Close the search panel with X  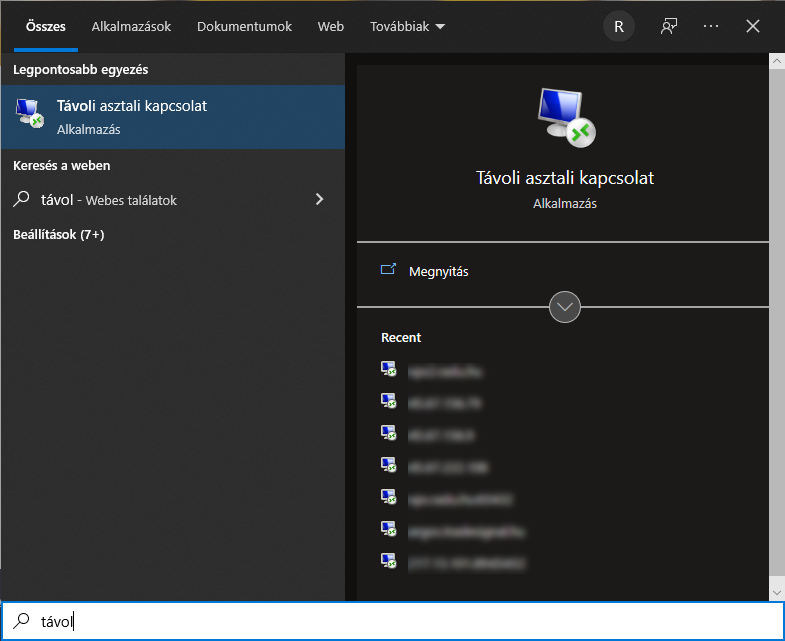point(752,27)
